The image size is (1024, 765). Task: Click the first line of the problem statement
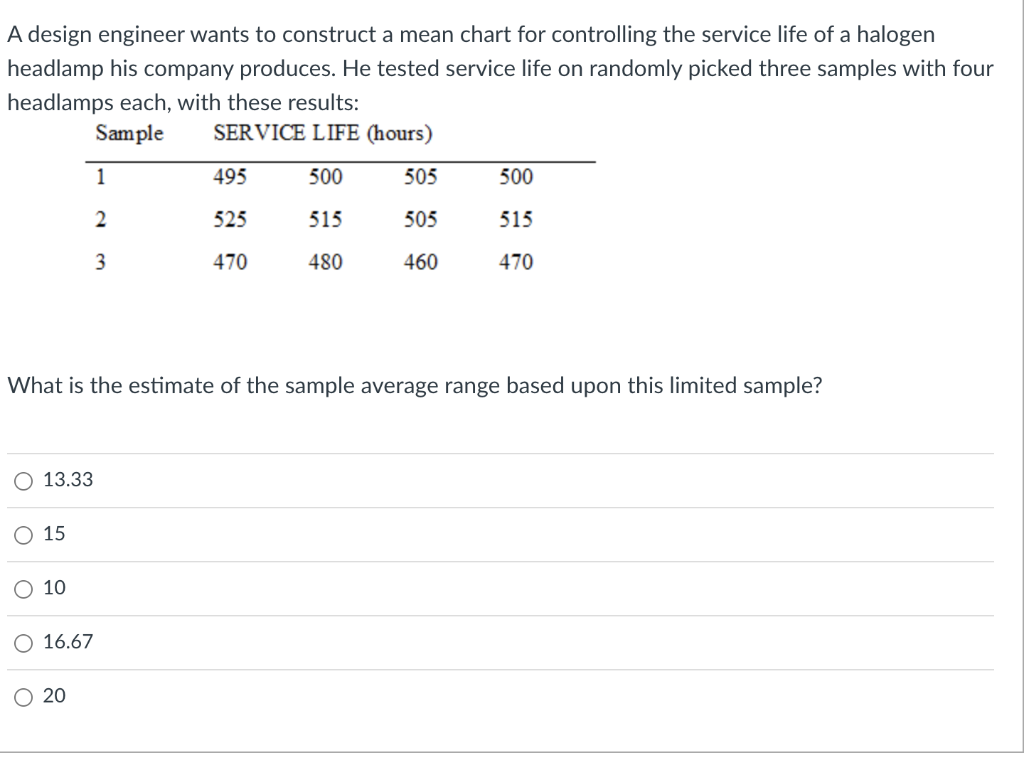point(470,33)
